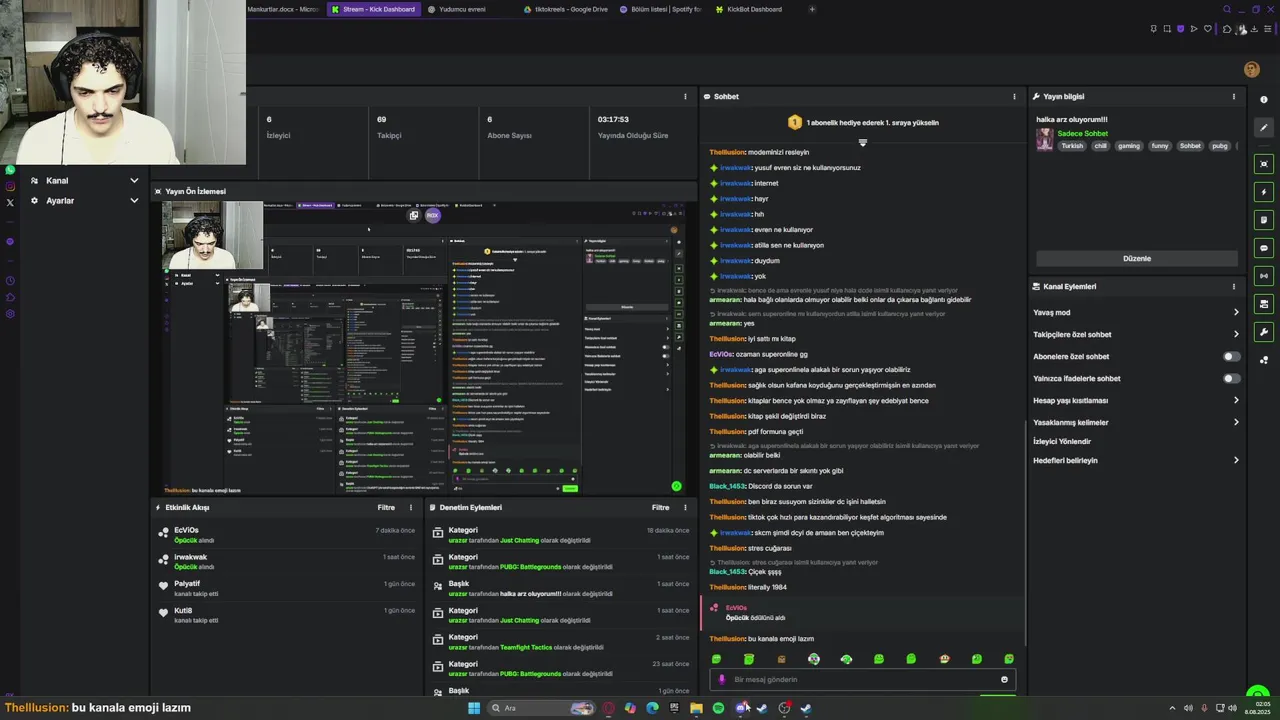1280x720 pixels.
Task: Switch to Bölüm listesi Spotify tab
Action: pyautogui.click(x=661, y=9)
